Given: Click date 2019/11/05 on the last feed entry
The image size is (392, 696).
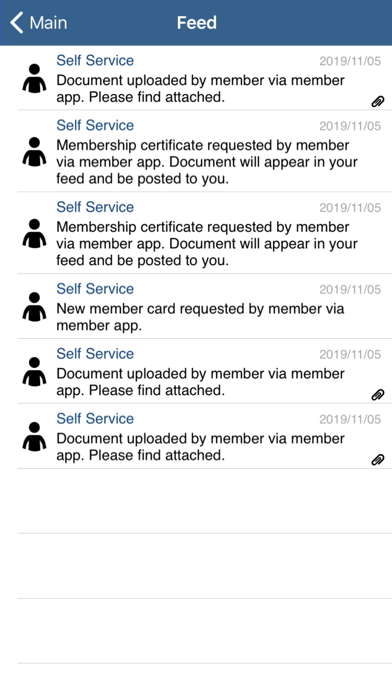Looking at the screenshot, I should click(x=350, y=419).
